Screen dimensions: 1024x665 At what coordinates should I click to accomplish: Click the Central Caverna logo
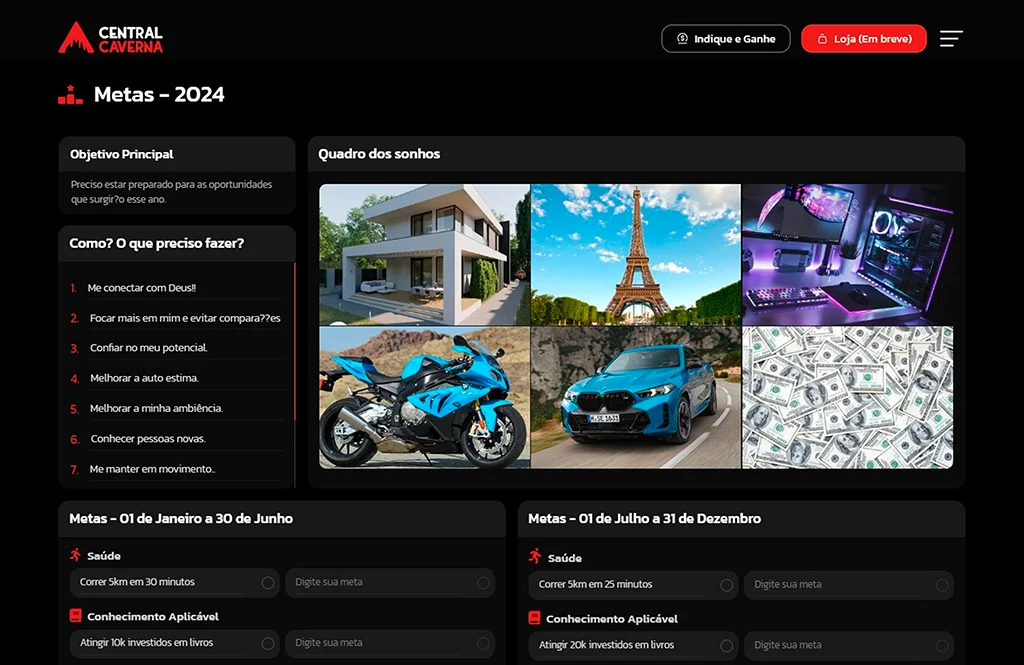[110, 38]
